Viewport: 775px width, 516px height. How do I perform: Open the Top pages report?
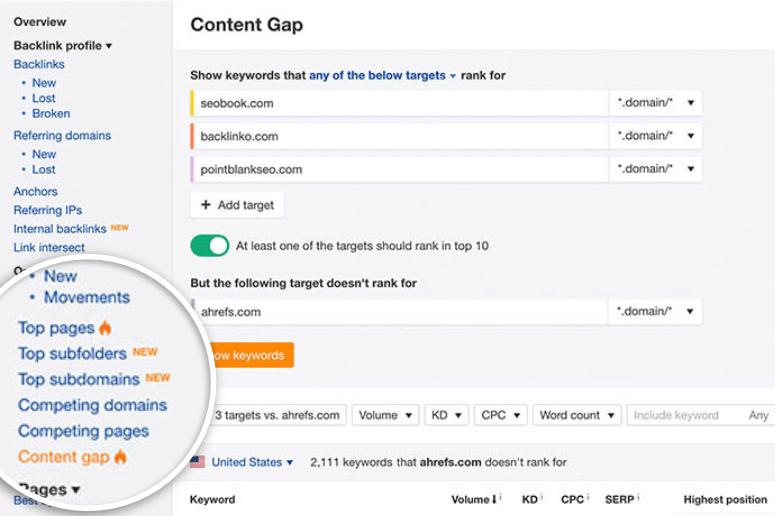coord(56,328)
